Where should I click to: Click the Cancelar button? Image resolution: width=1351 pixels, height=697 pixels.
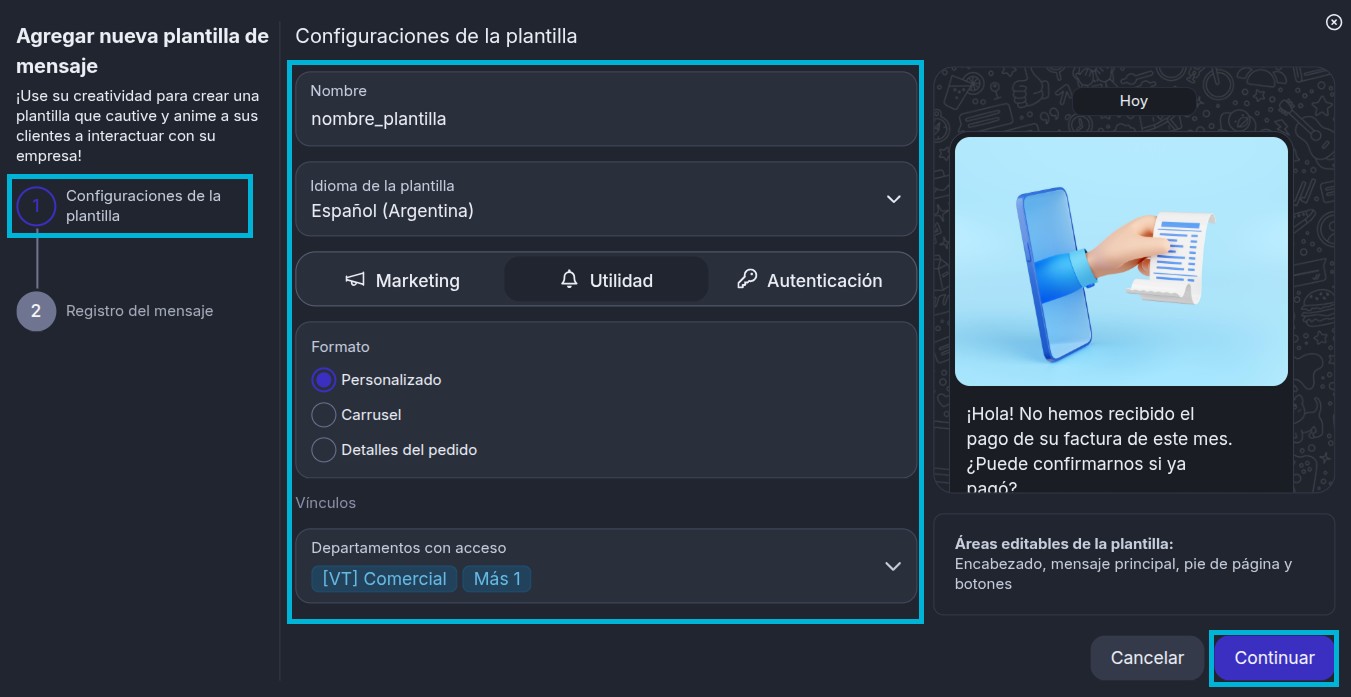coord(1147,658)
